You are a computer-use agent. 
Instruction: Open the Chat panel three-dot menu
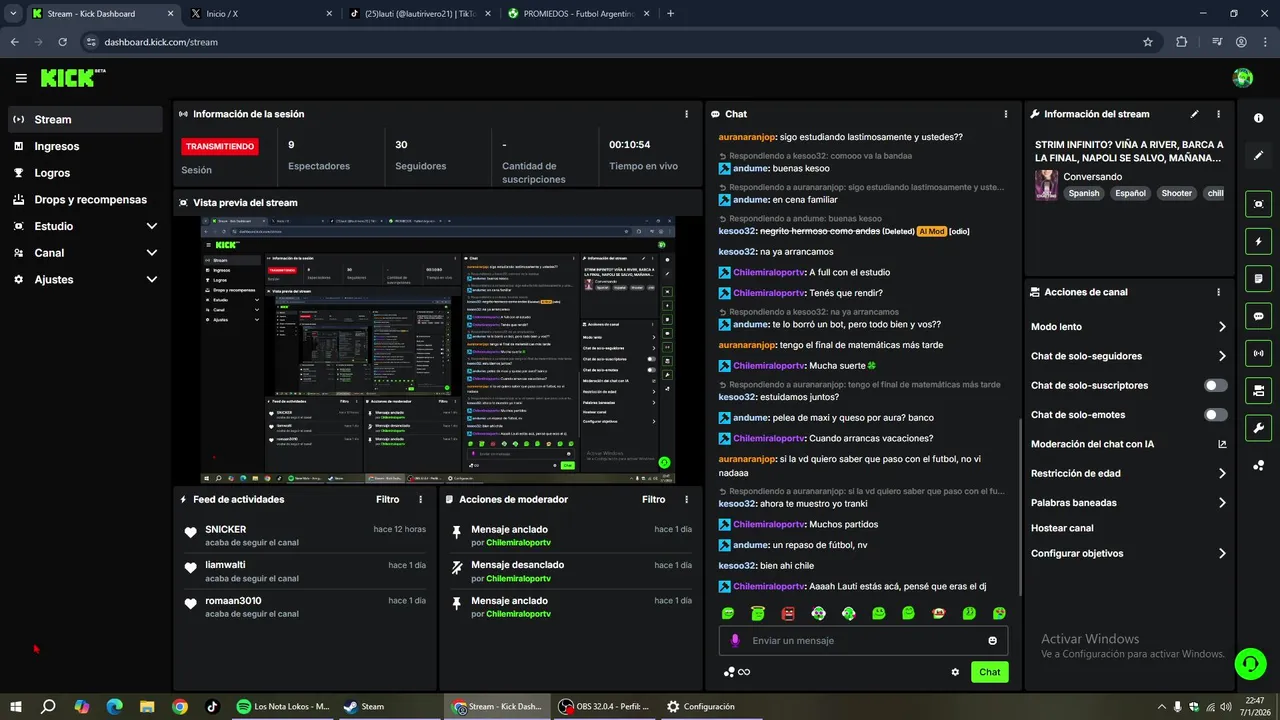pyautogui.click(x=1006, y=114)
